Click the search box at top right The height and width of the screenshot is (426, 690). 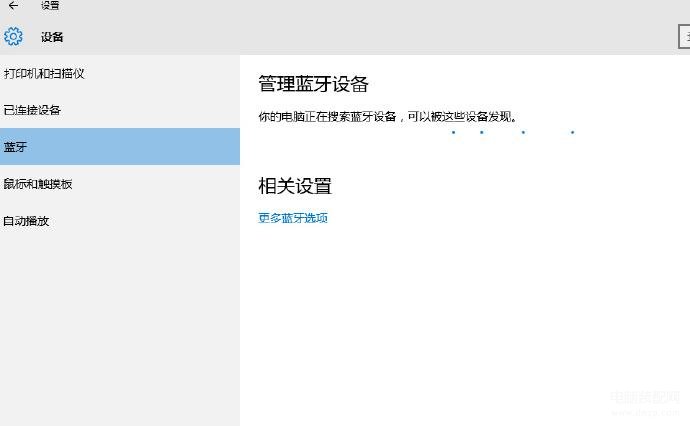tap(684, 37)
